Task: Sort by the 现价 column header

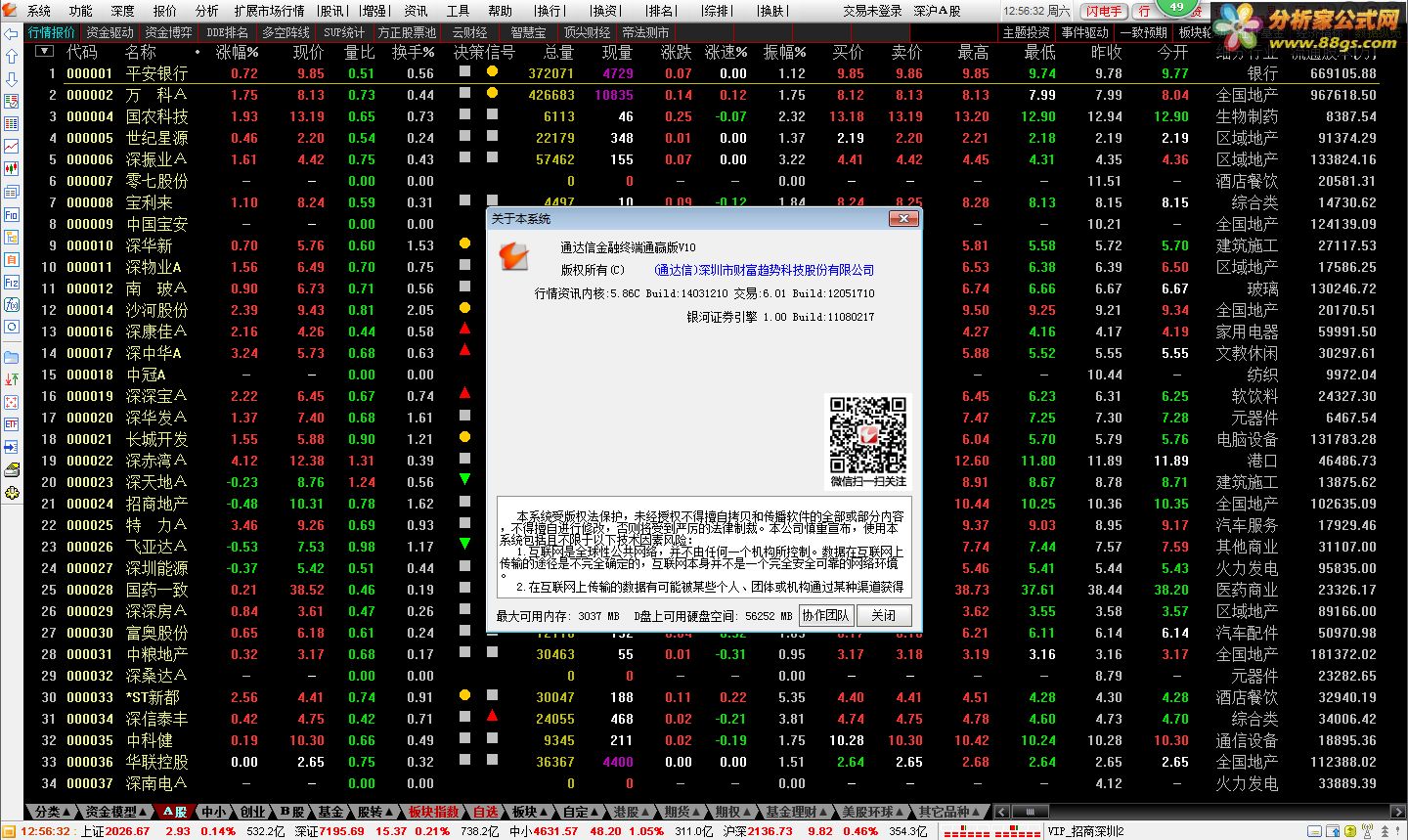Action: click(308, 52)
